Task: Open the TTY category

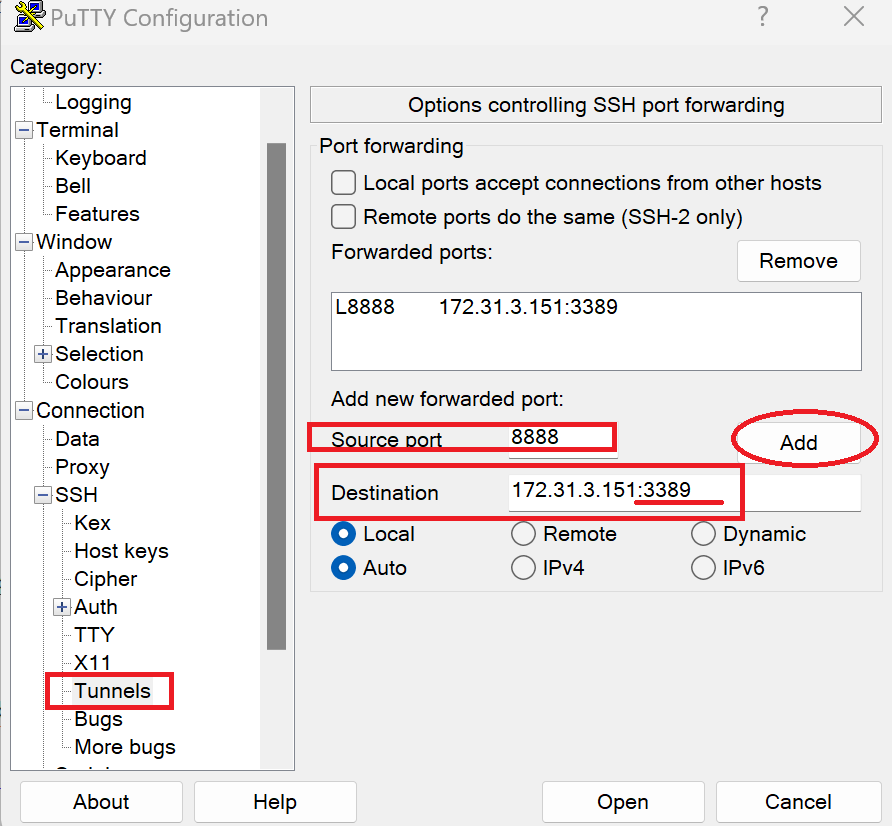Action: click(94, 635)
